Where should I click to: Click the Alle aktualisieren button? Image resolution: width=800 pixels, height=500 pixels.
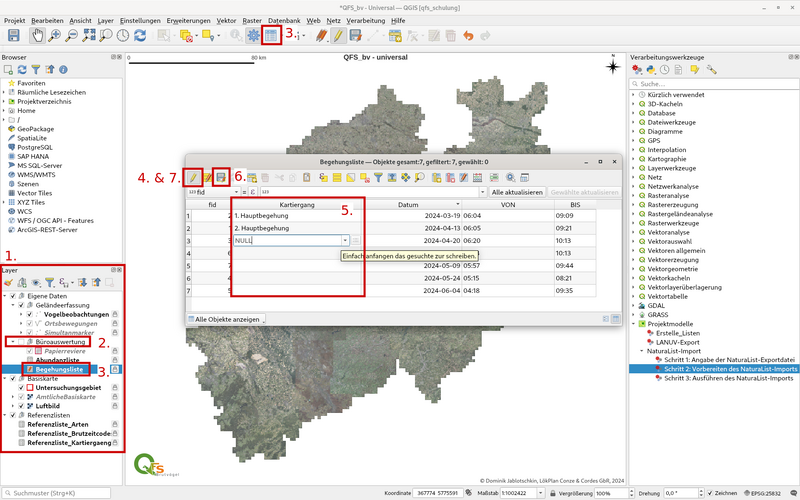517,192
